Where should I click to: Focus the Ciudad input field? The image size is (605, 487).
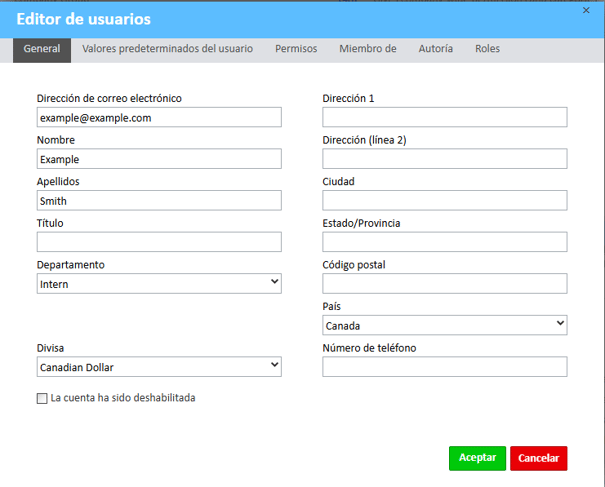click(444, 201)
